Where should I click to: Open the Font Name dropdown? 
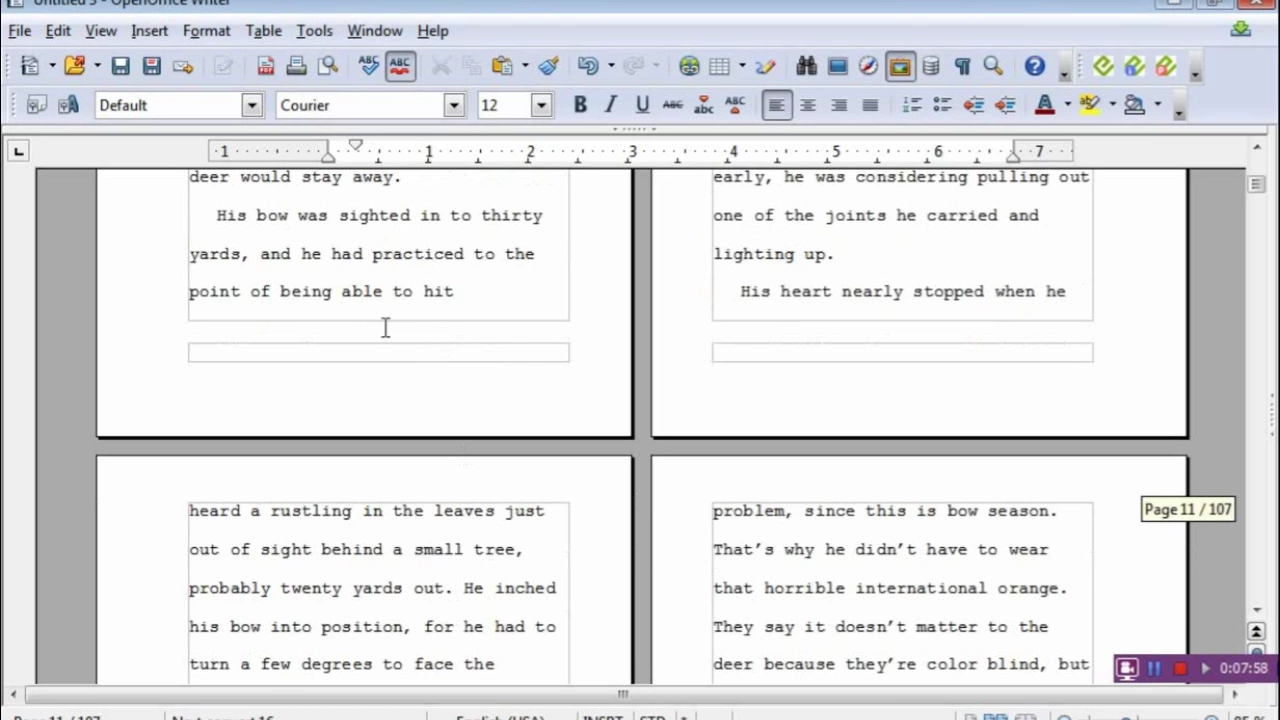(x=454, y=105)
